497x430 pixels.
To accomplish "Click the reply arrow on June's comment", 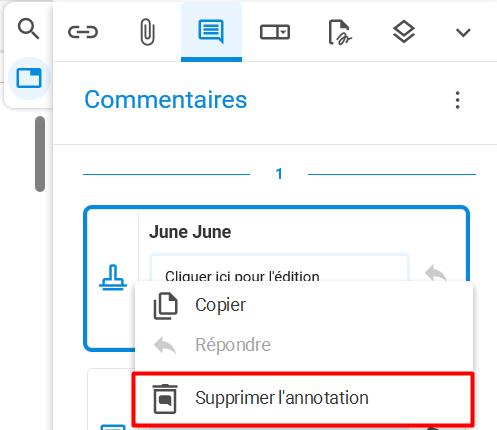I will (x=436, y=273).
